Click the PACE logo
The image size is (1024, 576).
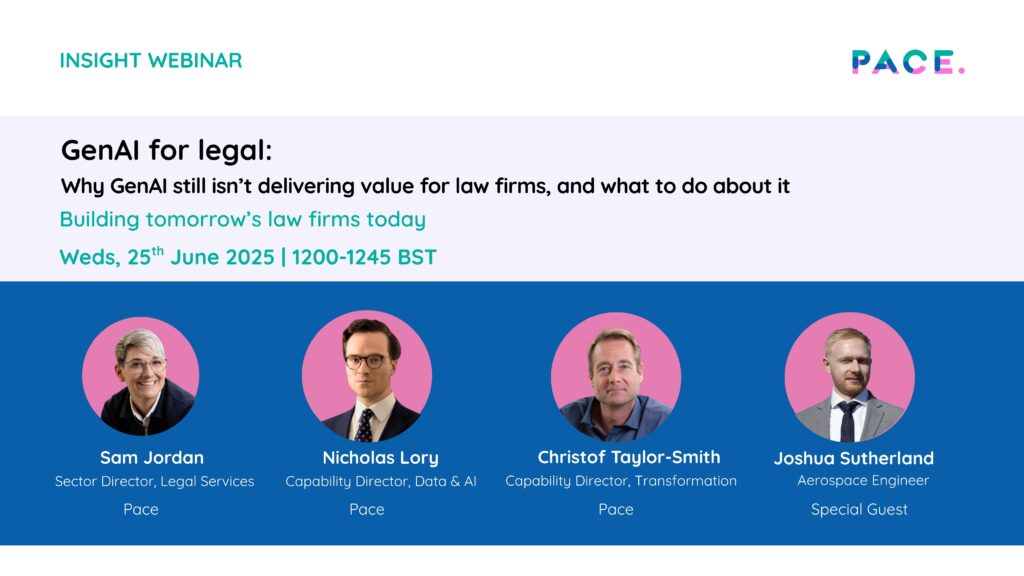[908, 62]
